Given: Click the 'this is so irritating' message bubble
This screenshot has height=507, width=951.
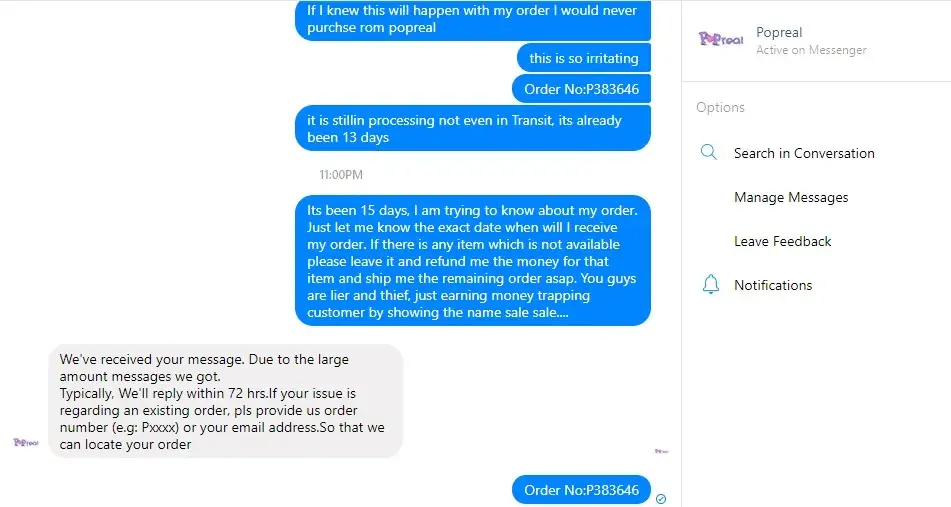Looking at the screenshot, I should tap(583, 58).
